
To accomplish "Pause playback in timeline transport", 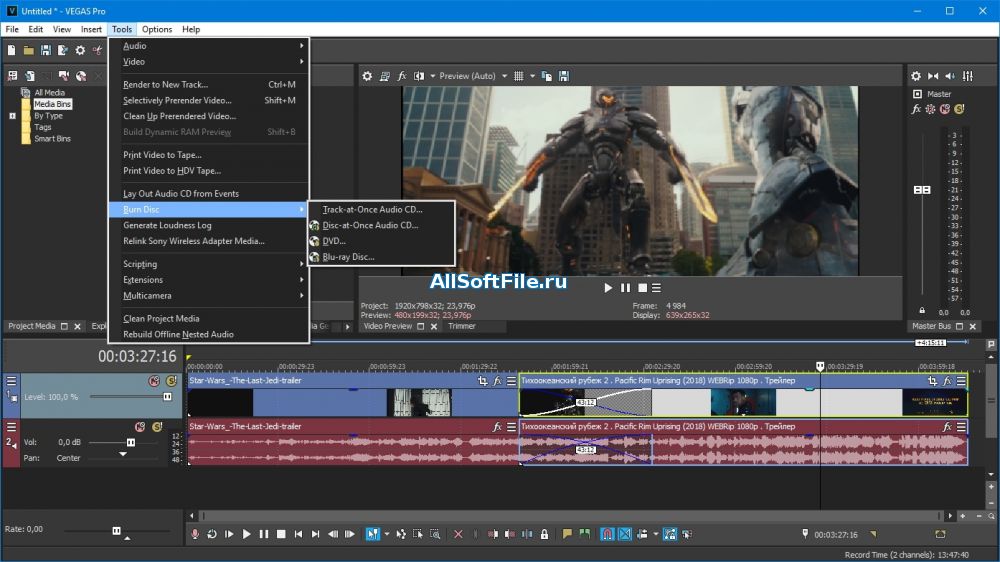I will pyautogui.click(x=263, y=534).
